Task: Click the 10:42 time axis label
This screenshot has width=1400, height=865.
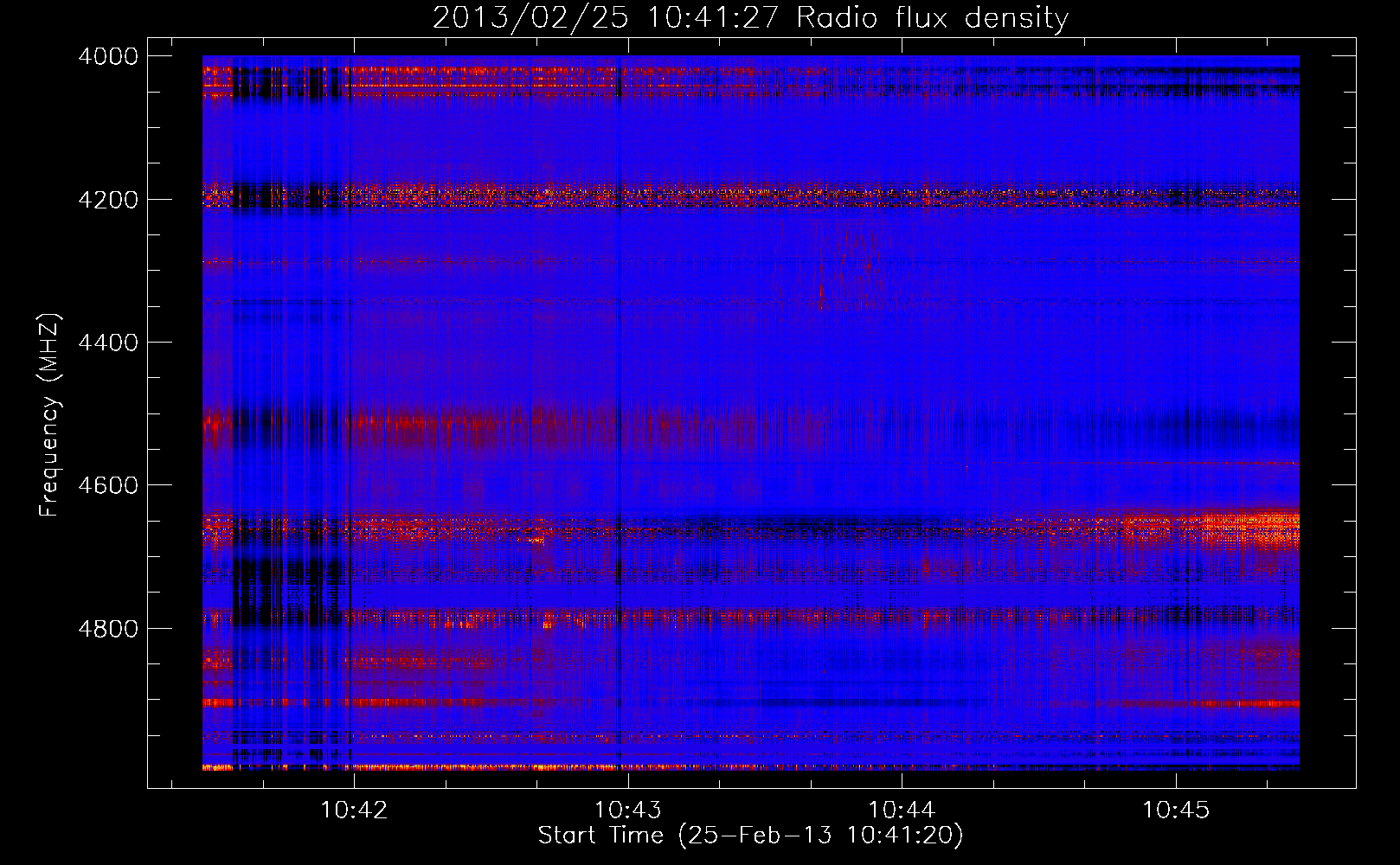Action: click(x=354, y=810)
